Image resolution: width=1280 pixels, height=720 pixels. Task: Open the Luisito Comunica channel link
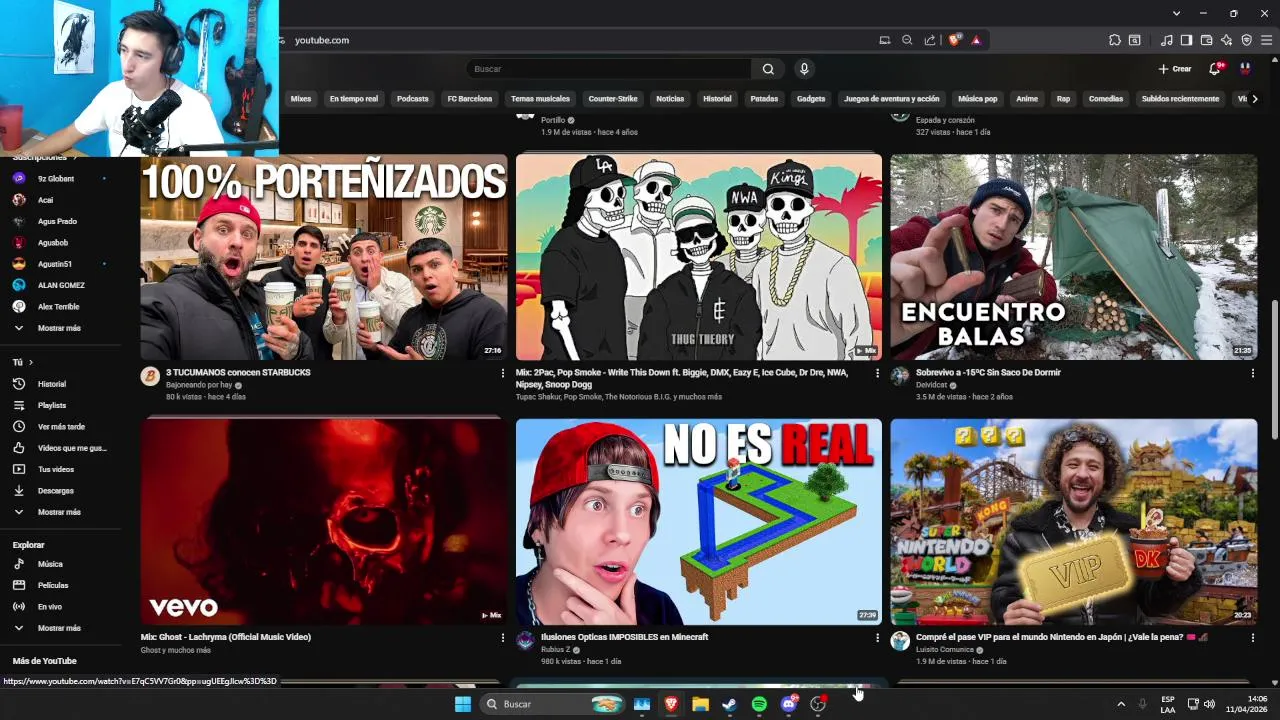point(944,650)
